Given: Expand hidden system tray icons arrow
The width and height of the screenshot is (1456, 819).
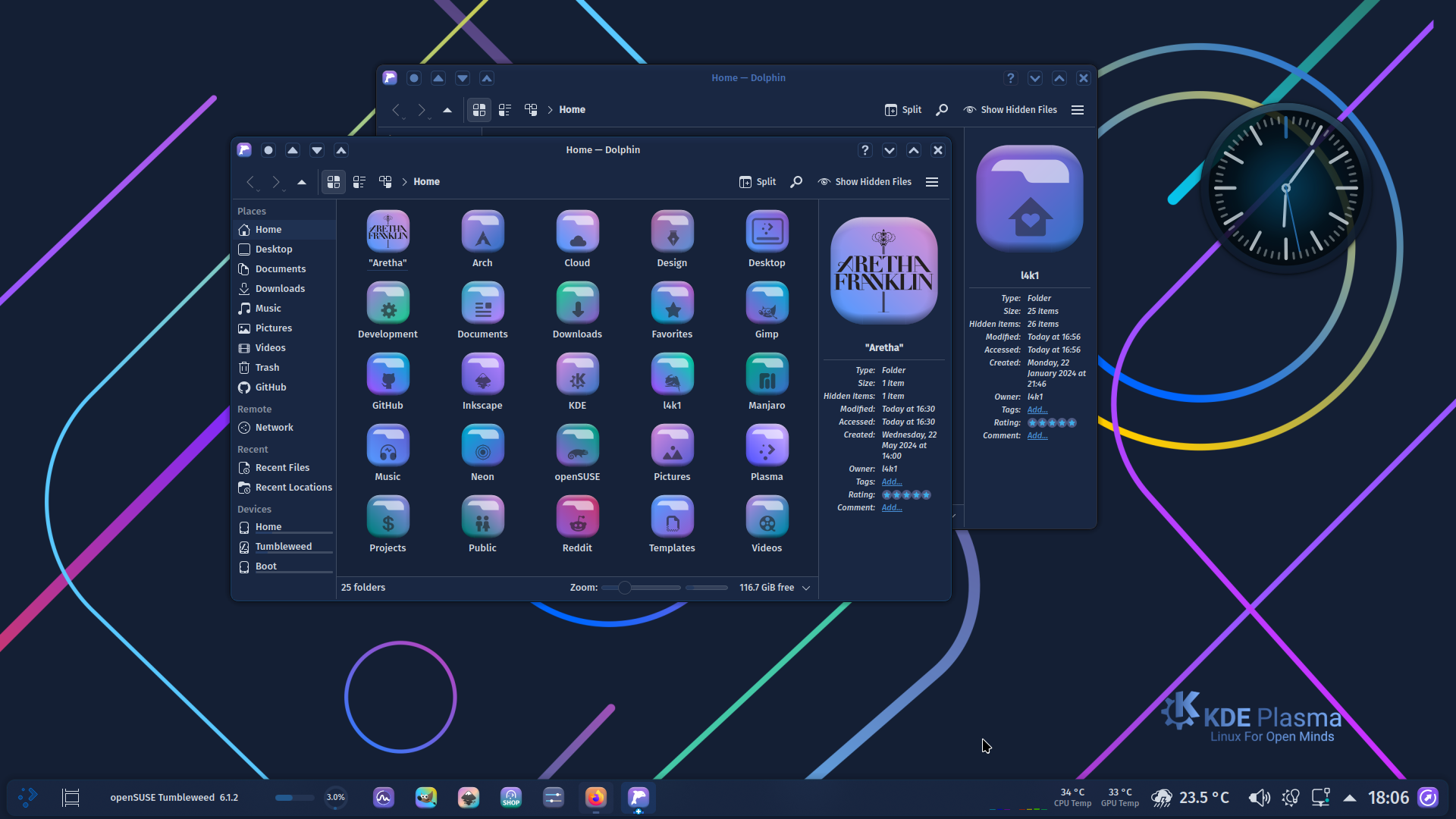Looking at the screenshot, I should (1350, 798).
